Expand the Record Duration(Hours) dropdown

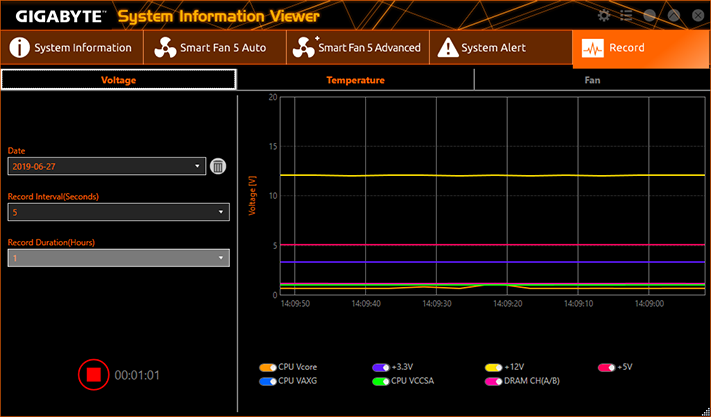[119, 258]
